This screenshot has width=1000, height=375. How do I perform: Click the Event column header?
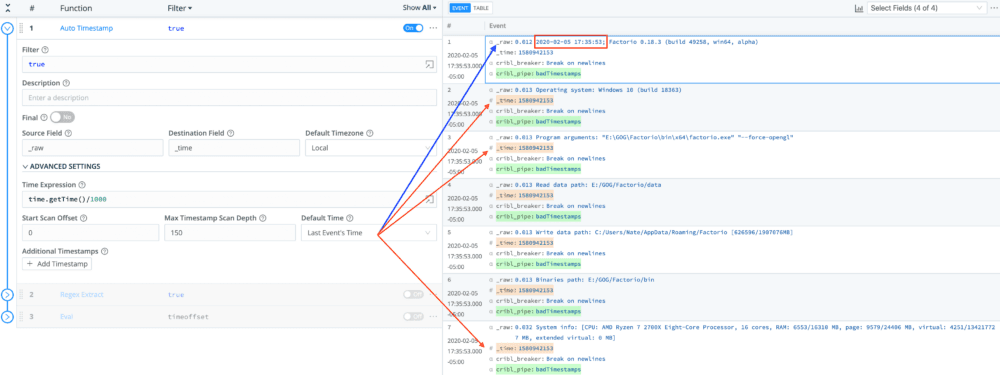tap(497, 26)
